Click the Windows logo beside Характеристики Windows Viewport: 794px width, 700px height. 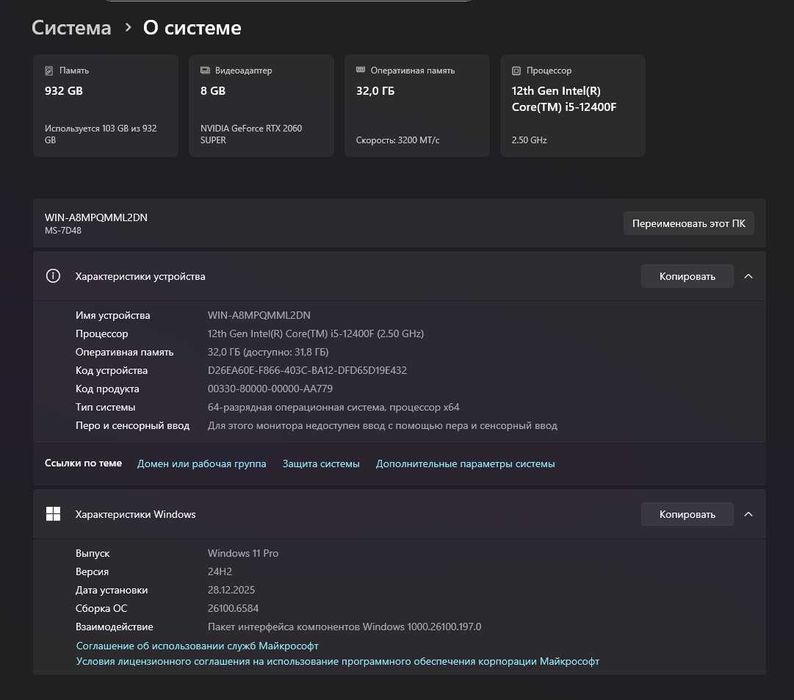tap(53, 514)
